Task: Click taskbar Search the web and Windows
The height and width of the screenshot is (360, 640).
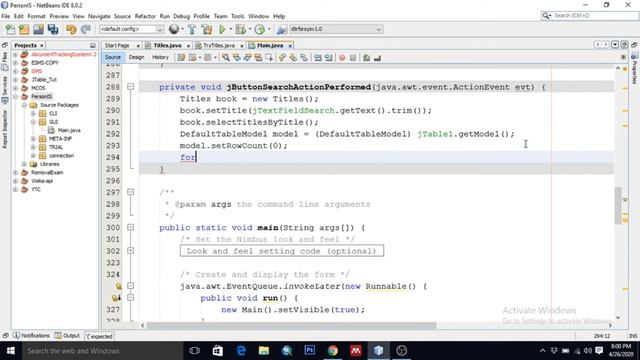Action: [x=102, y=351]
